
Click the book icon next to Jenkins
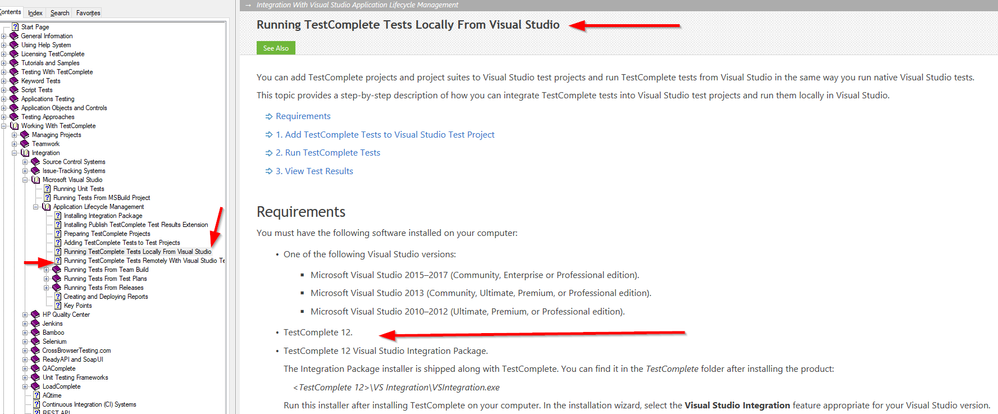[x=35, y=323]
